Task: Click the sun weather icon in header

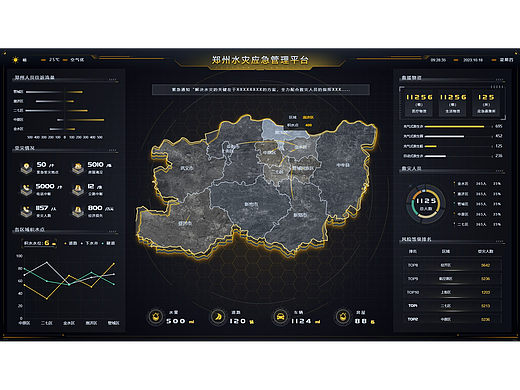Action: pos(15,60)
